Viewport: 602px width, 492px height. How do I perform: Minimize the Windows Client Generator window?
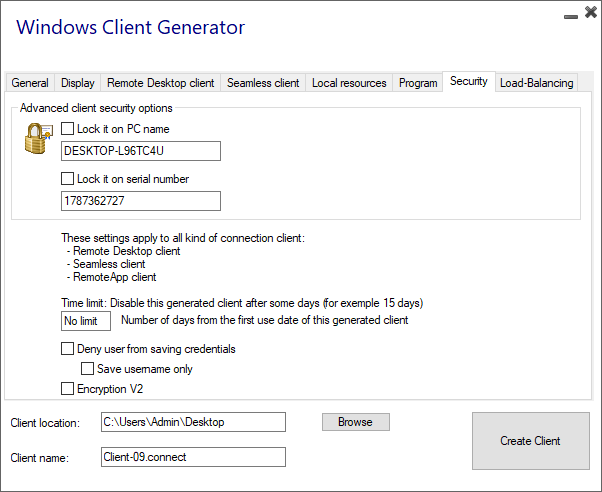point(569,15)
